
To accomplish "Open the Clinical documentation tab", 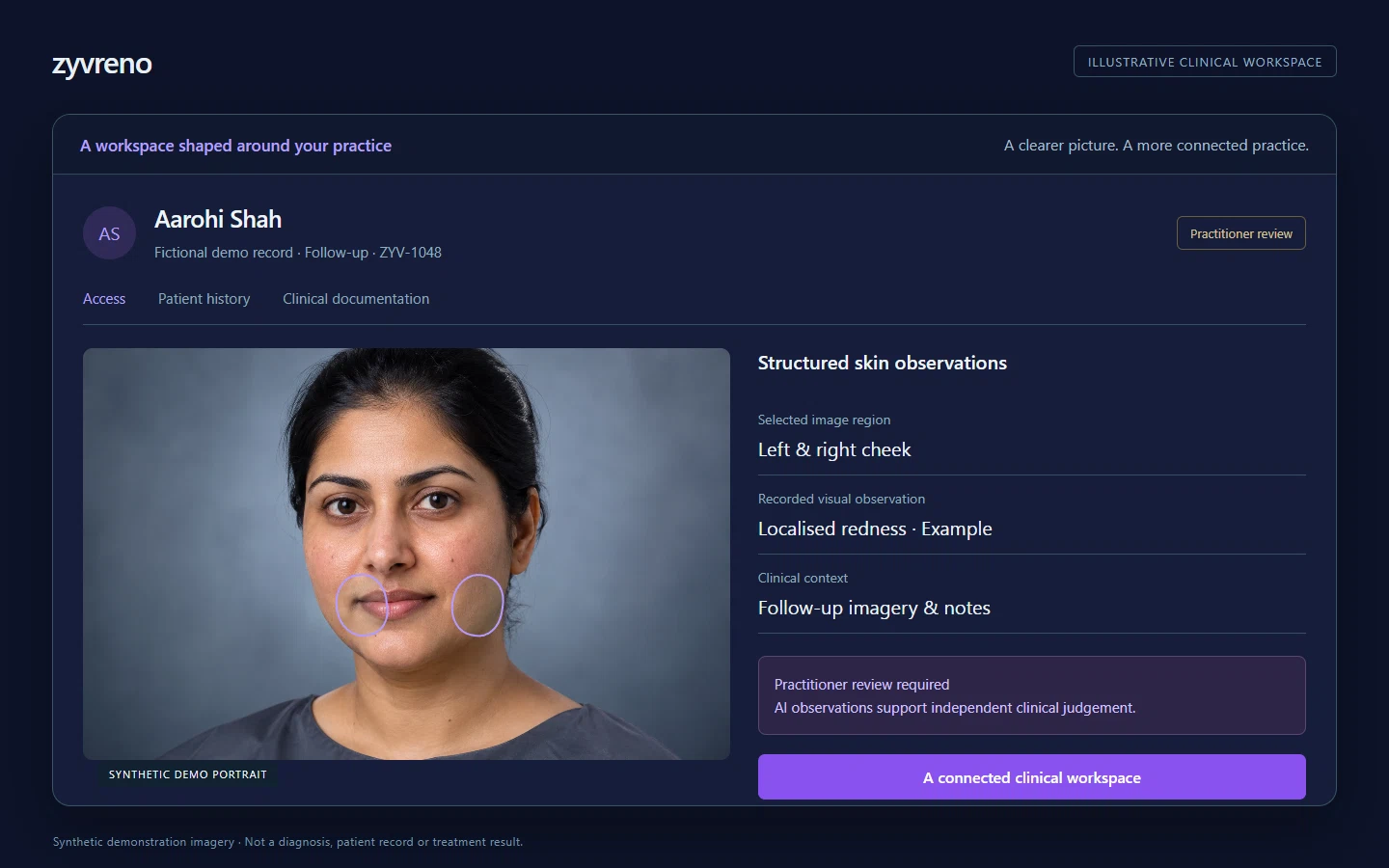I will pyautogui.click(x=356, y=299).
